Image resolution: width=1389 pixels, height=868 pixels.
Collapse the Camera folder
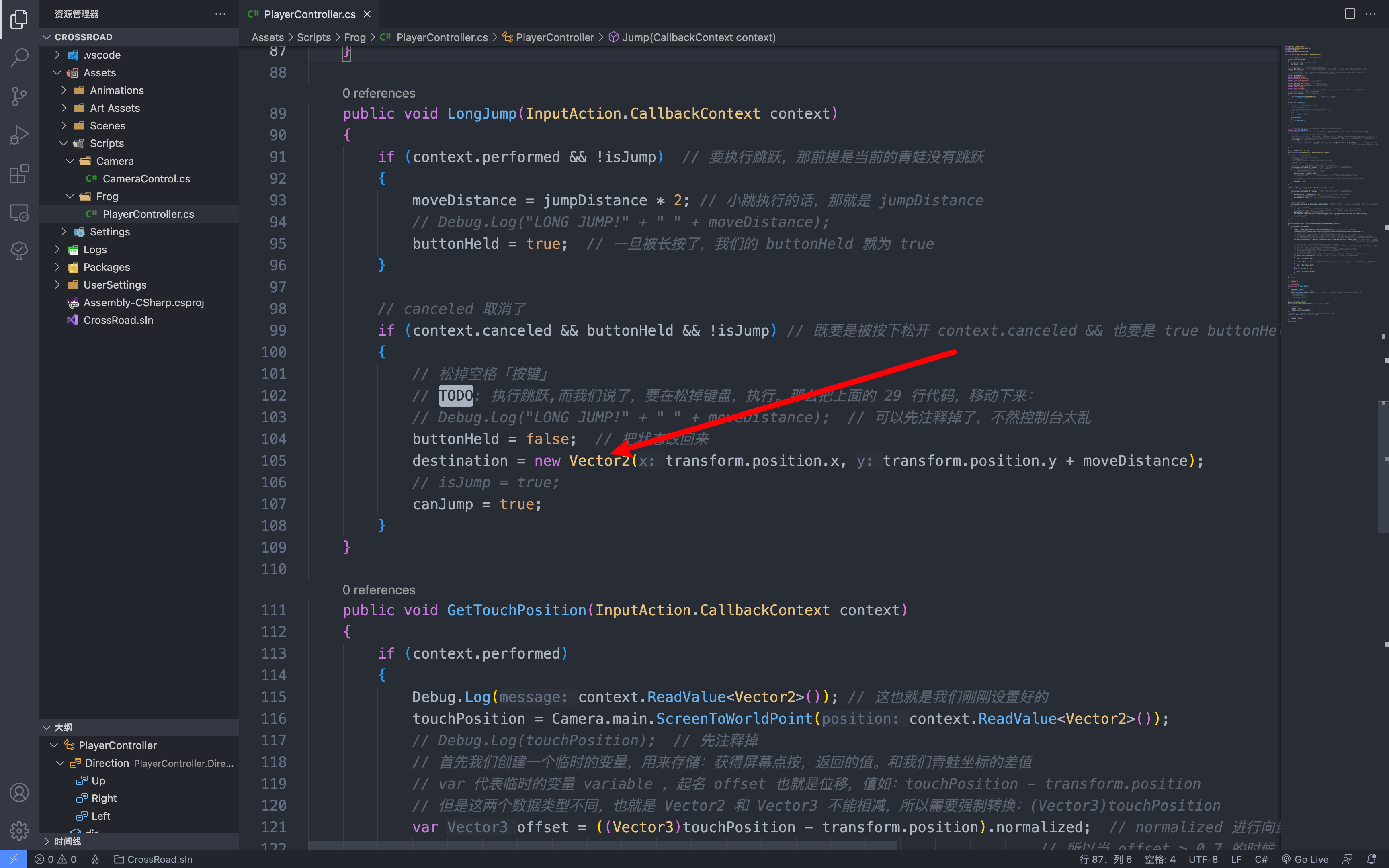point(70,161)
